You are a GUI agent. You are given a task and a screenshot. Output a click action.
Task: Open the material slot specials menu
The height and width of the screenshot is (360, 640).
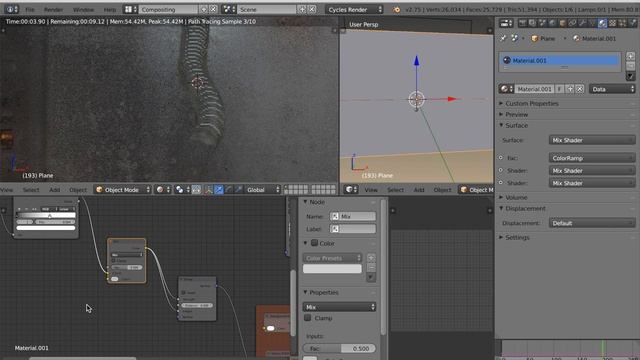point(630,76)
